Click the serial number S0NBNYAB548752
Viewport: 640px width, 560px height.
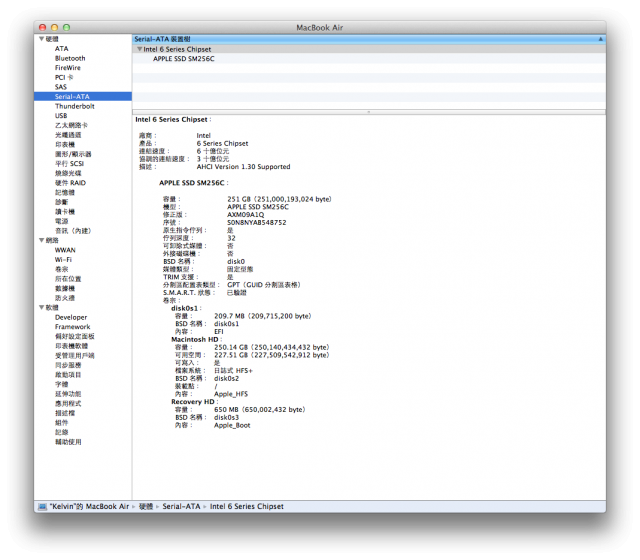coord(257,222)
